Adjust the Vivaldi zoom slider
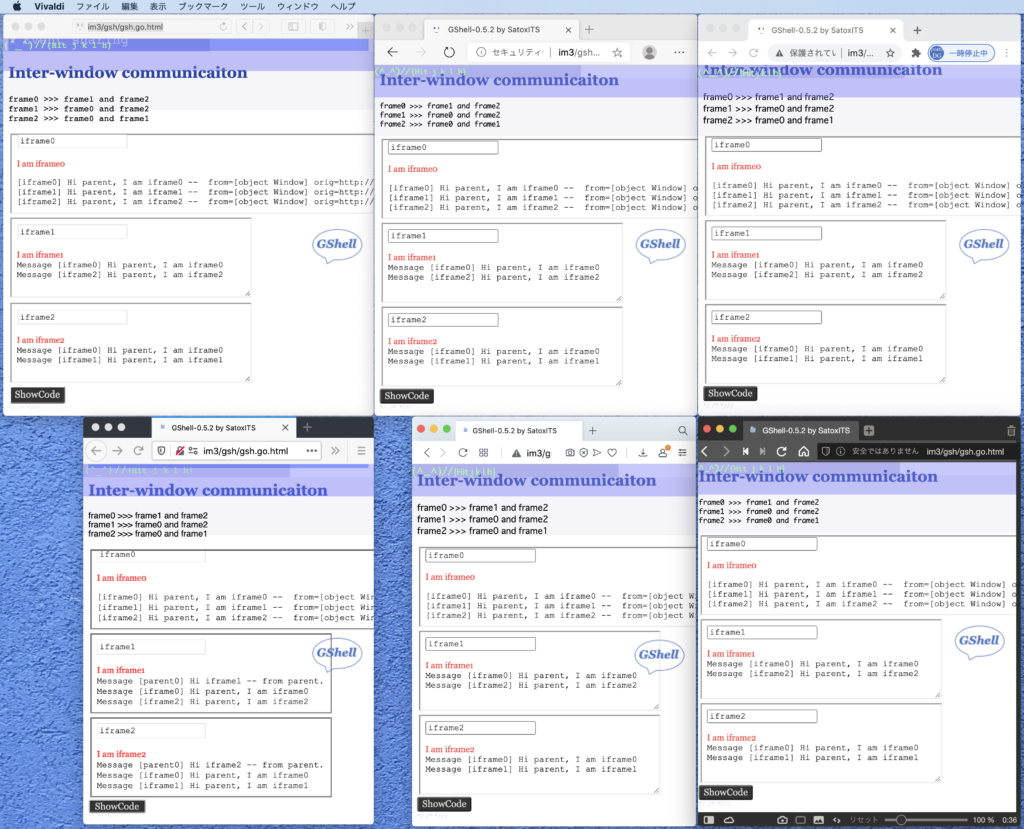 (x=902, y=820)
